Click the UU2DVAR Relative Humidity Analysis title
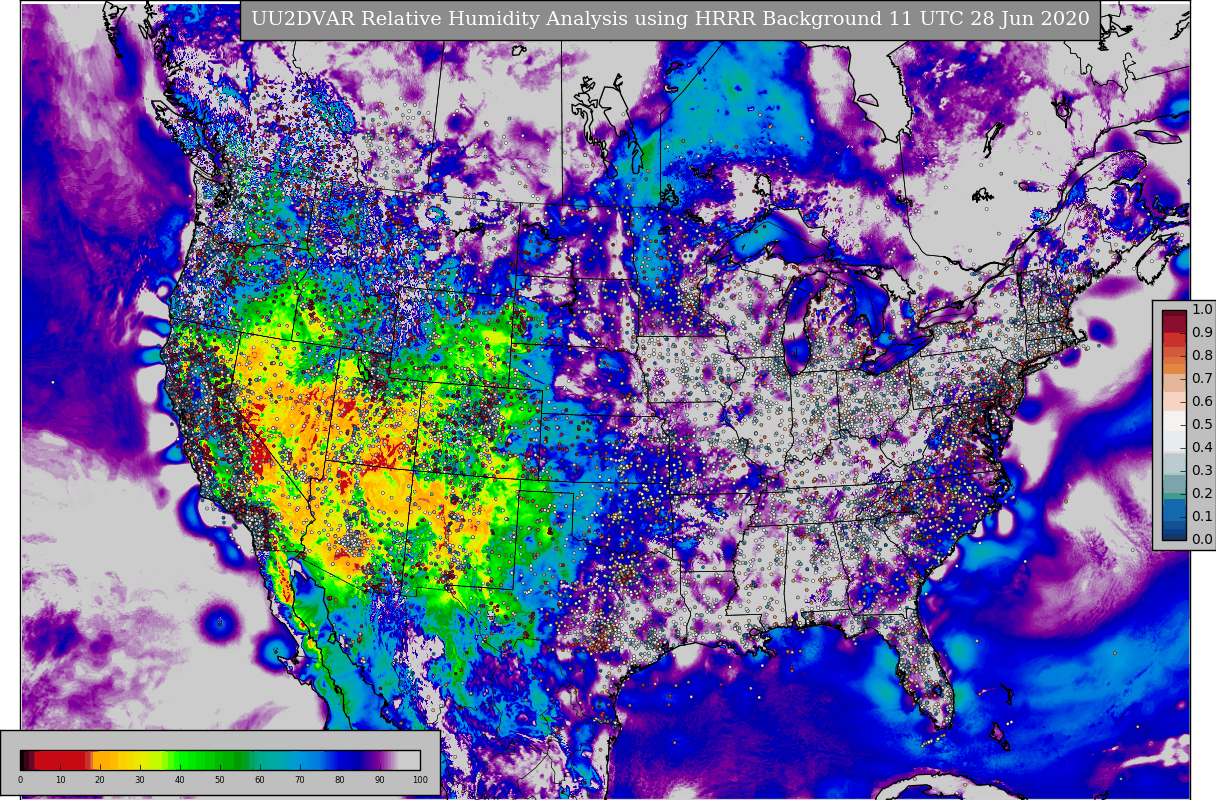Screen dimensions: 1216x800 670,19
